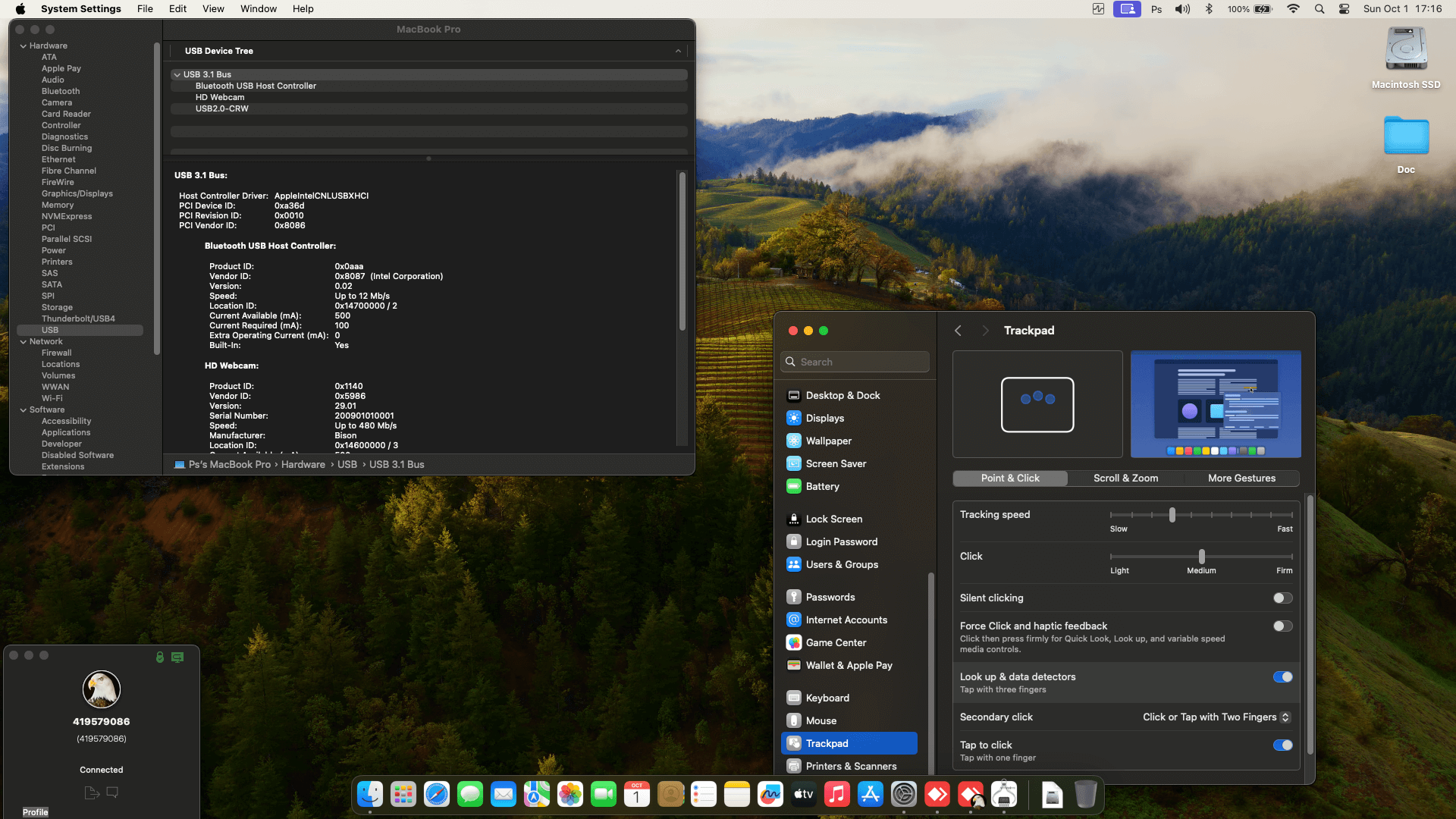This screenshot has width=1456, height=819.
Task: Enable Silent clicking toggle
Action: tap(1282, 598)
